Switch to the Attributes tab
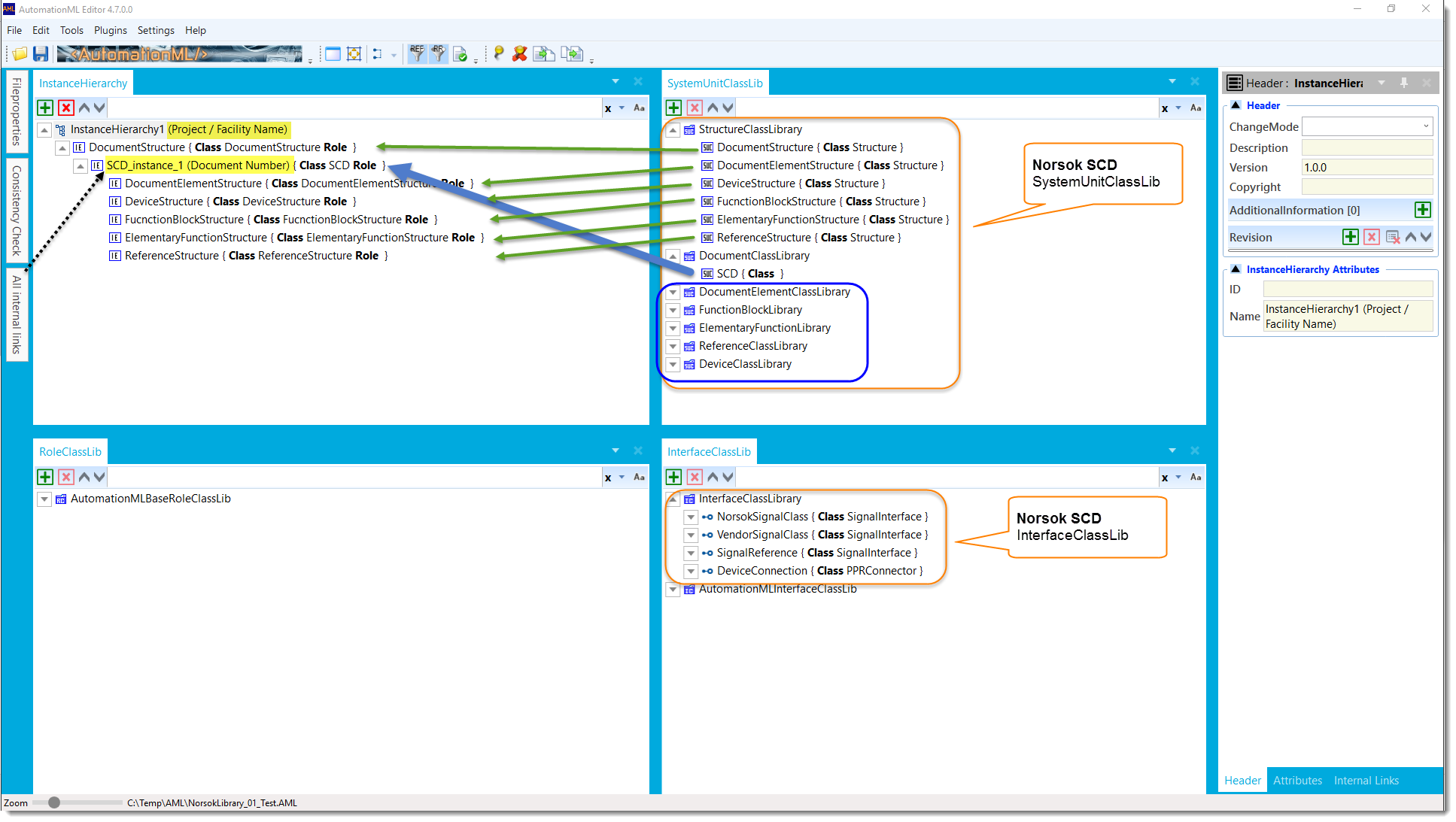The height and width of the screenshot is (822, 1456). coord(1297,781)
